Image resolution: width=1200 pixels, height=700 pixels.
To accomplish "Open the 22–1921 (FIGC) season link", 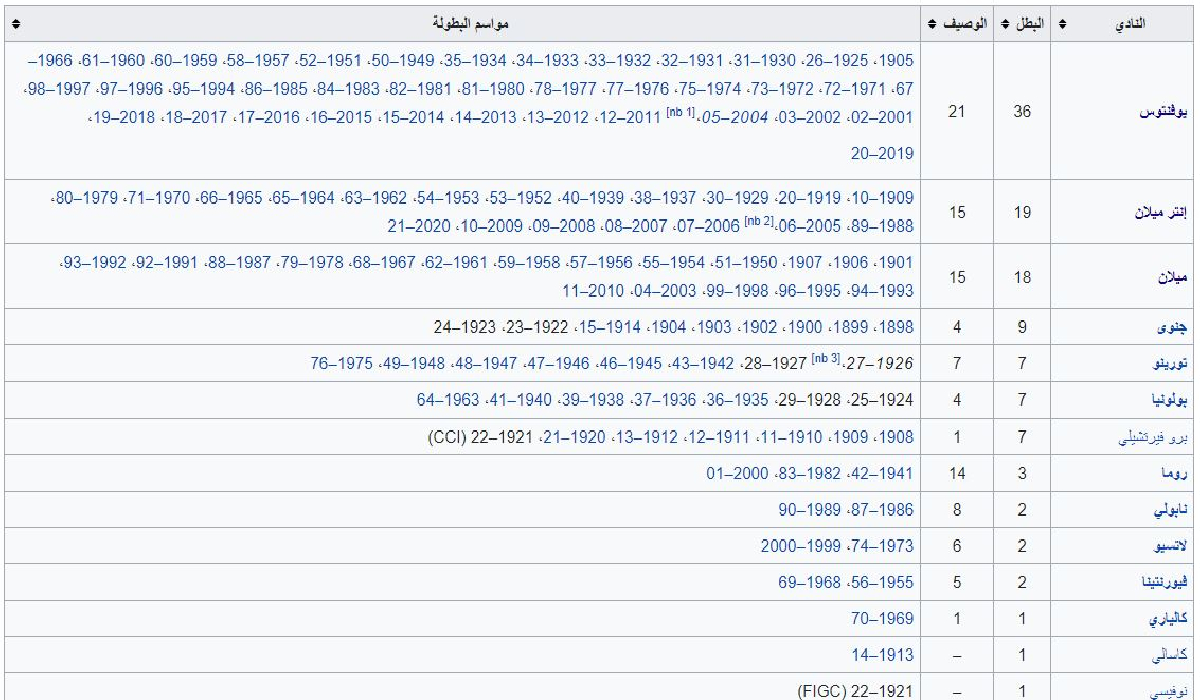I will [x=856, y=690].
